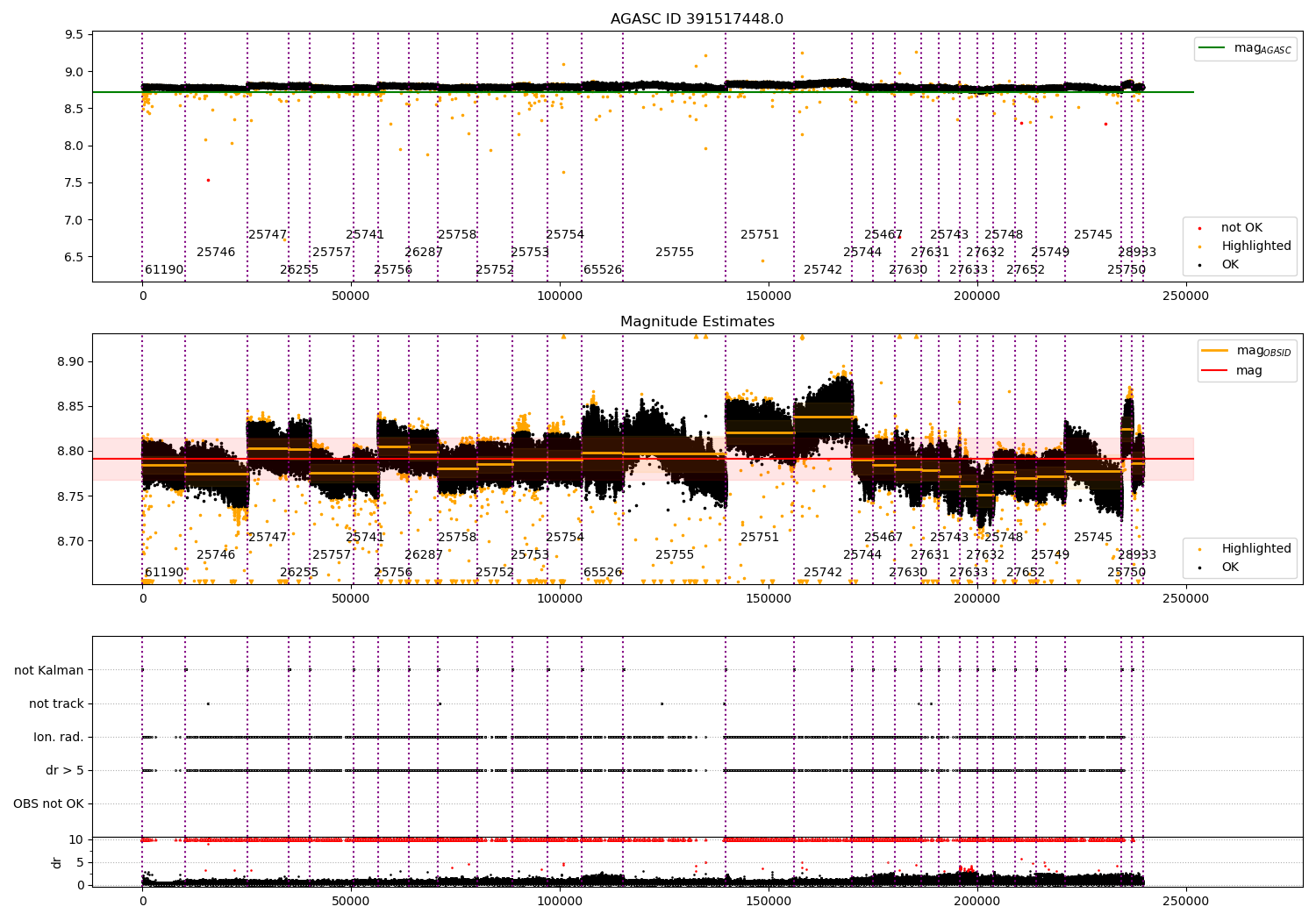Viewport: 1316px width, 921px height.
Task: Click the green mag AGASC legend entry
Action: tap(1245, 48)
